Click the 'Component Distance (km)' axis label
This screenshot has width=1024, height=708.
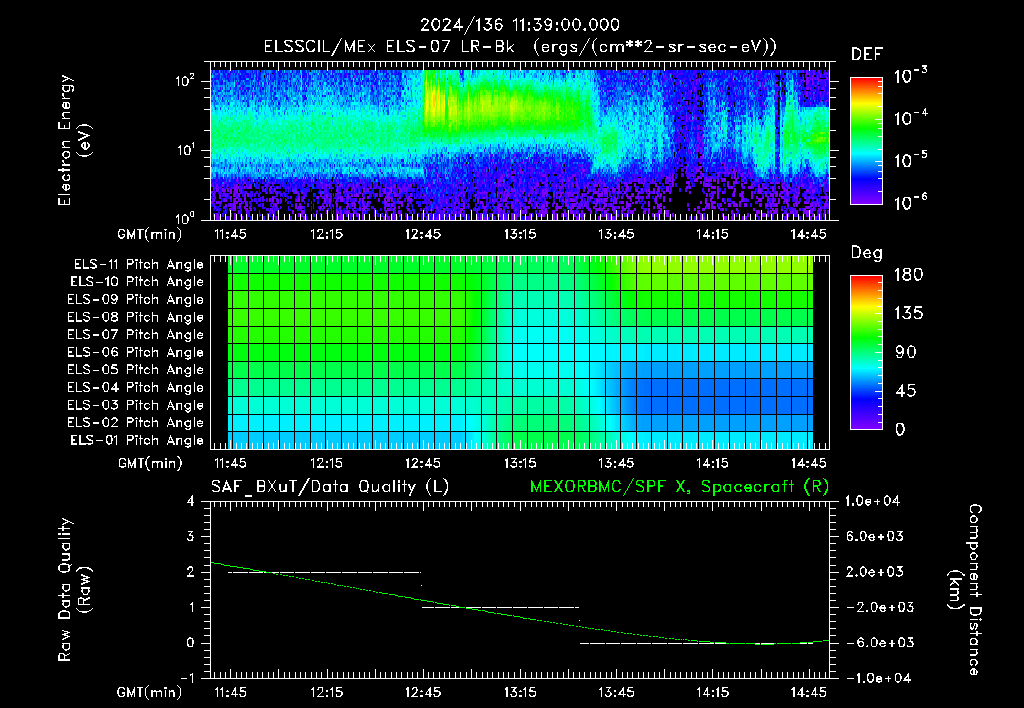click(x=965, y=589)
